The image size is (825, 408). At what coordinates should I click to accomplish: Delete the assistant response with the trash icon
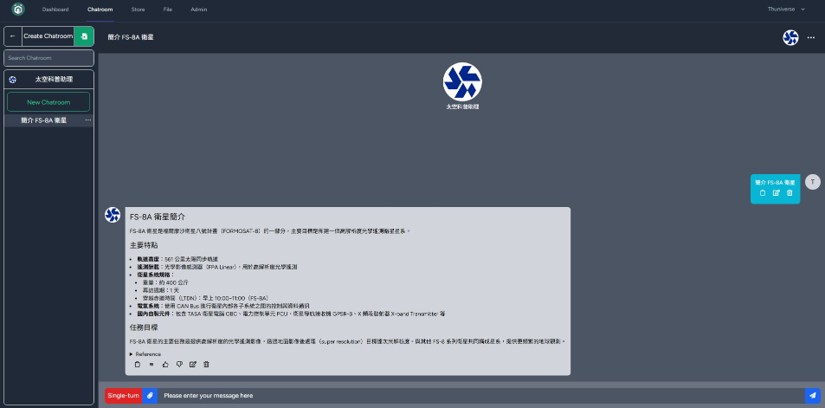tap(207, 364)
